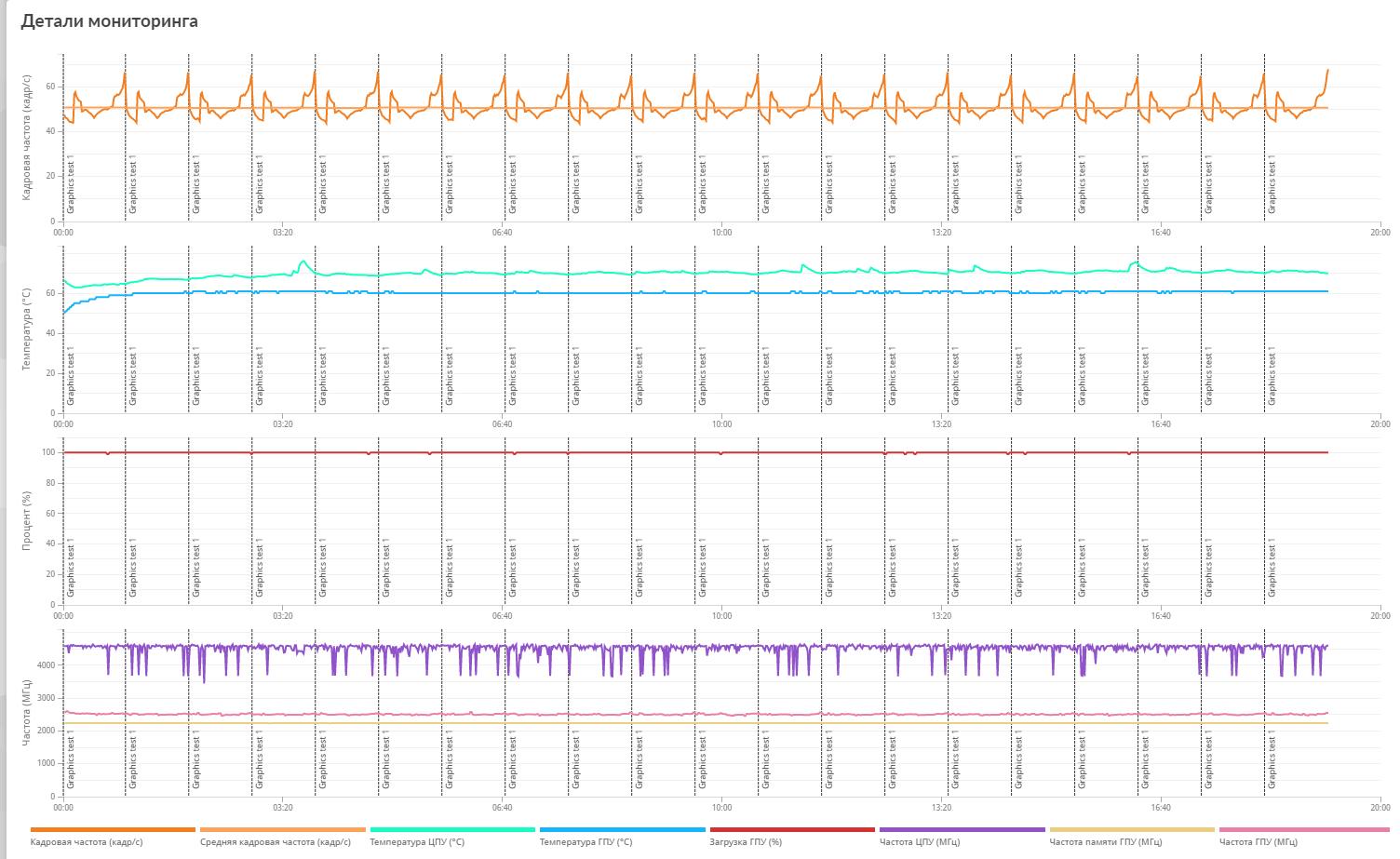This screenshot has height=859, width=1400.
Task: Click the '3000' tick on frequency axis
Action: tap(47, 698)
